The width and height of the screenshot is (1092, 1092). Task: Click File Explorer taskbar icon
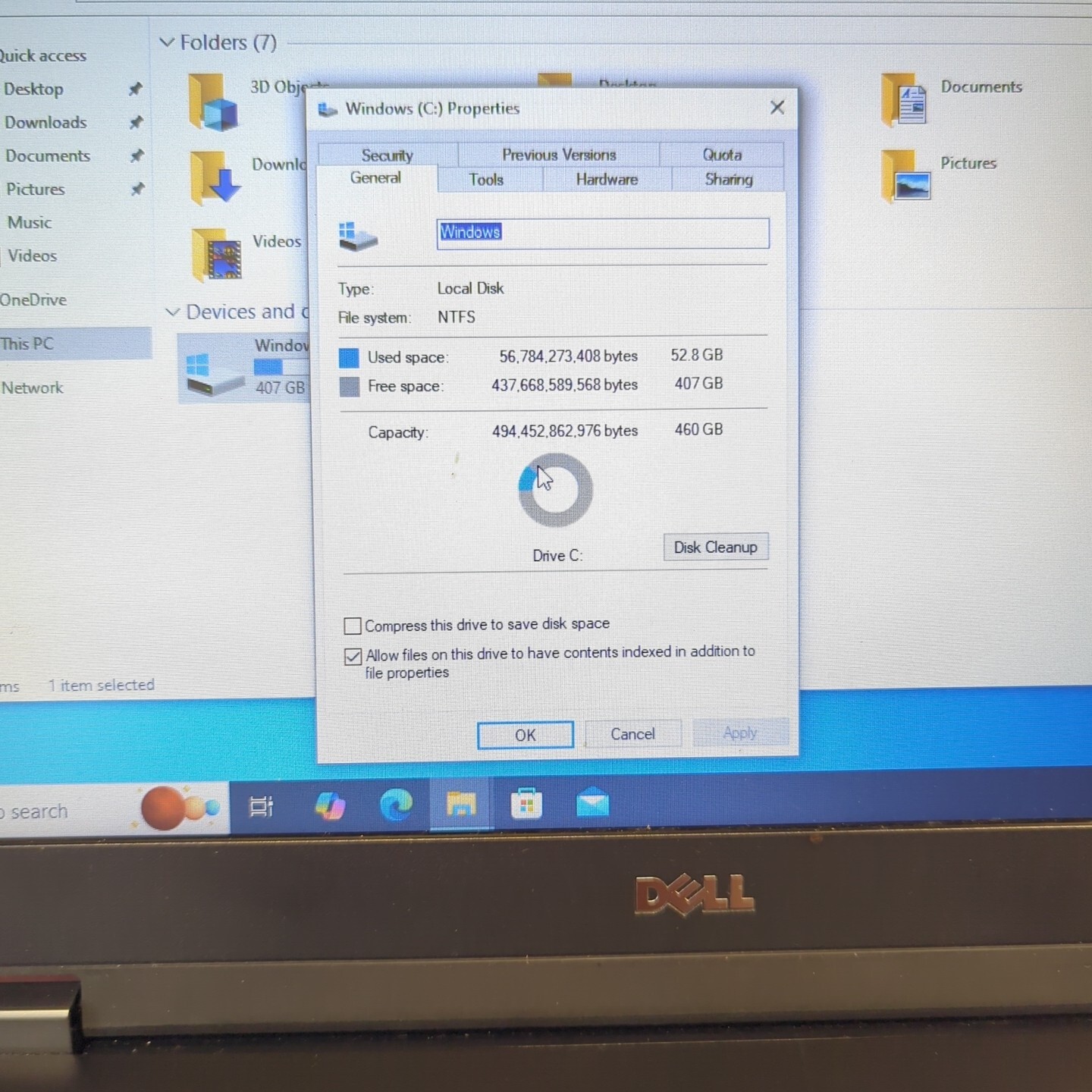coord(461,804)
